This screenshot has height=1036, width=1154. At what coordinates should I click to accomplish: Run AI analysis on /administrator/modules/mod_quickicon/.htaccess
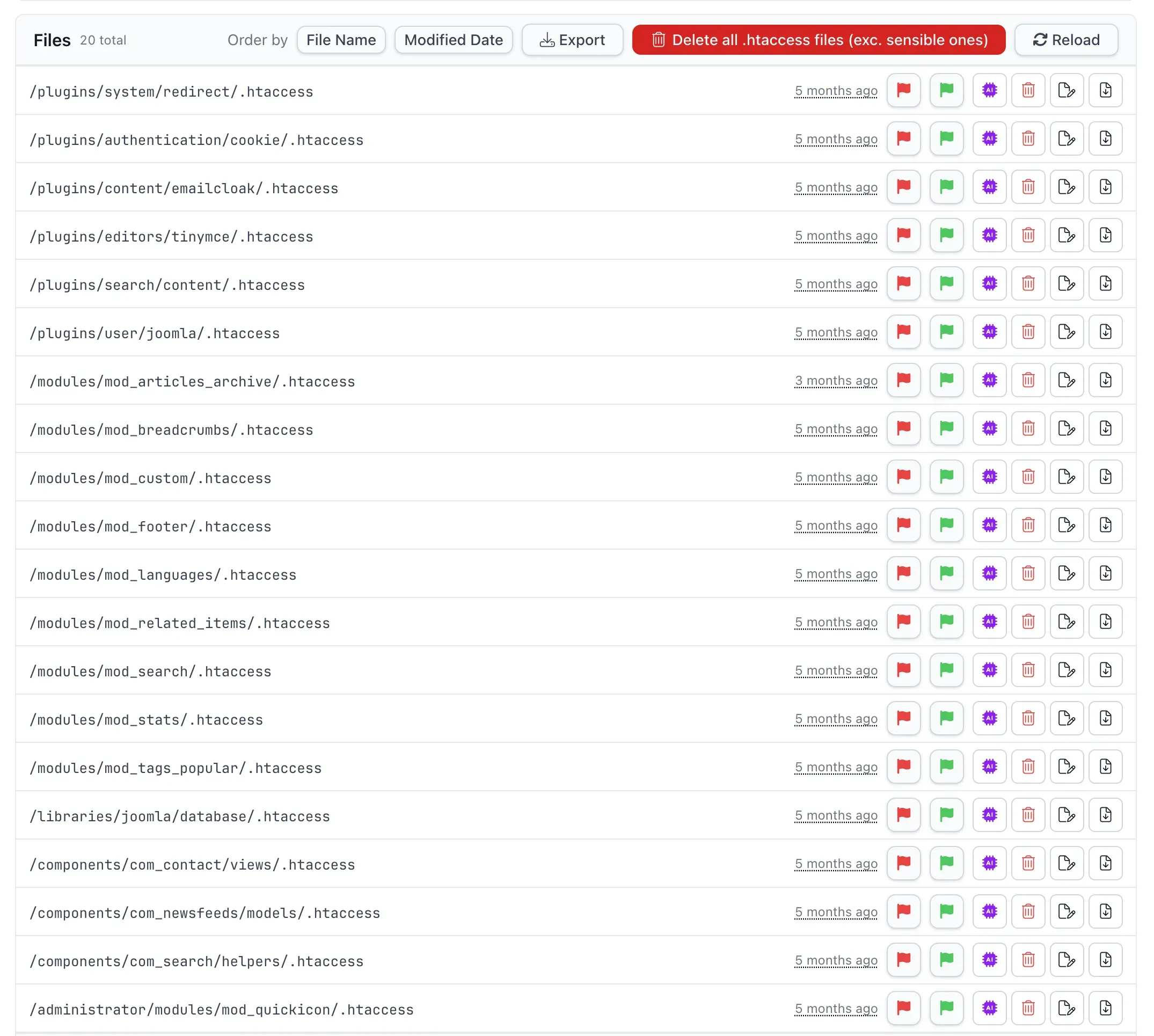tap(990, 1009)
